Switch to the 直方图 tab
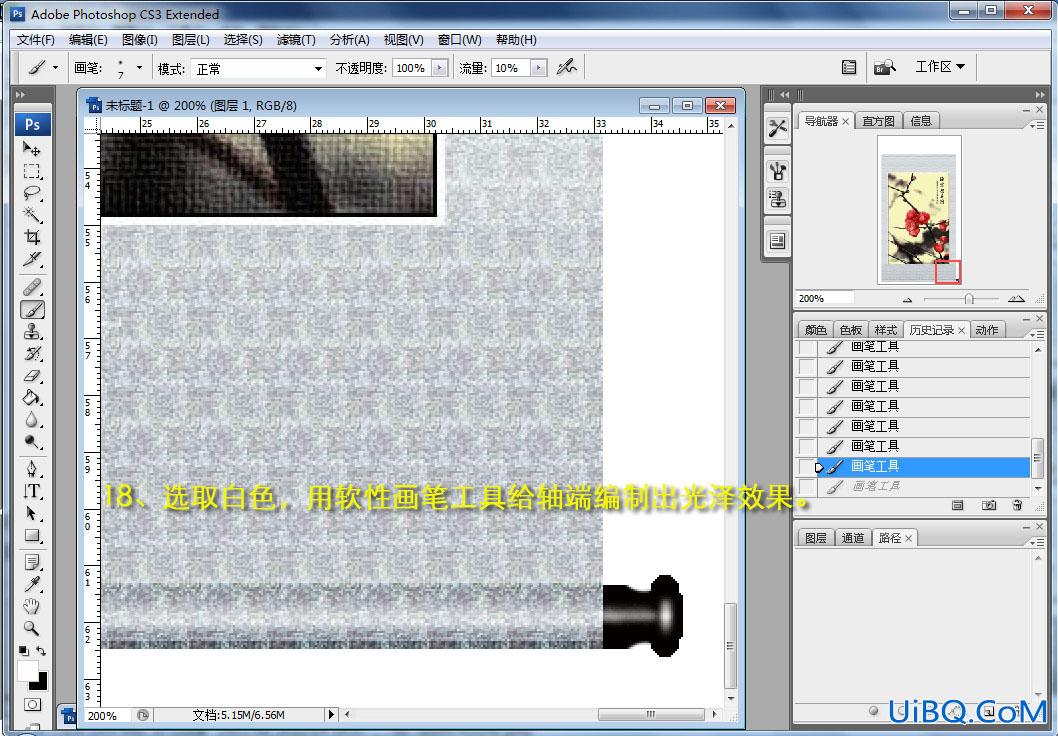 coord(878,121)
